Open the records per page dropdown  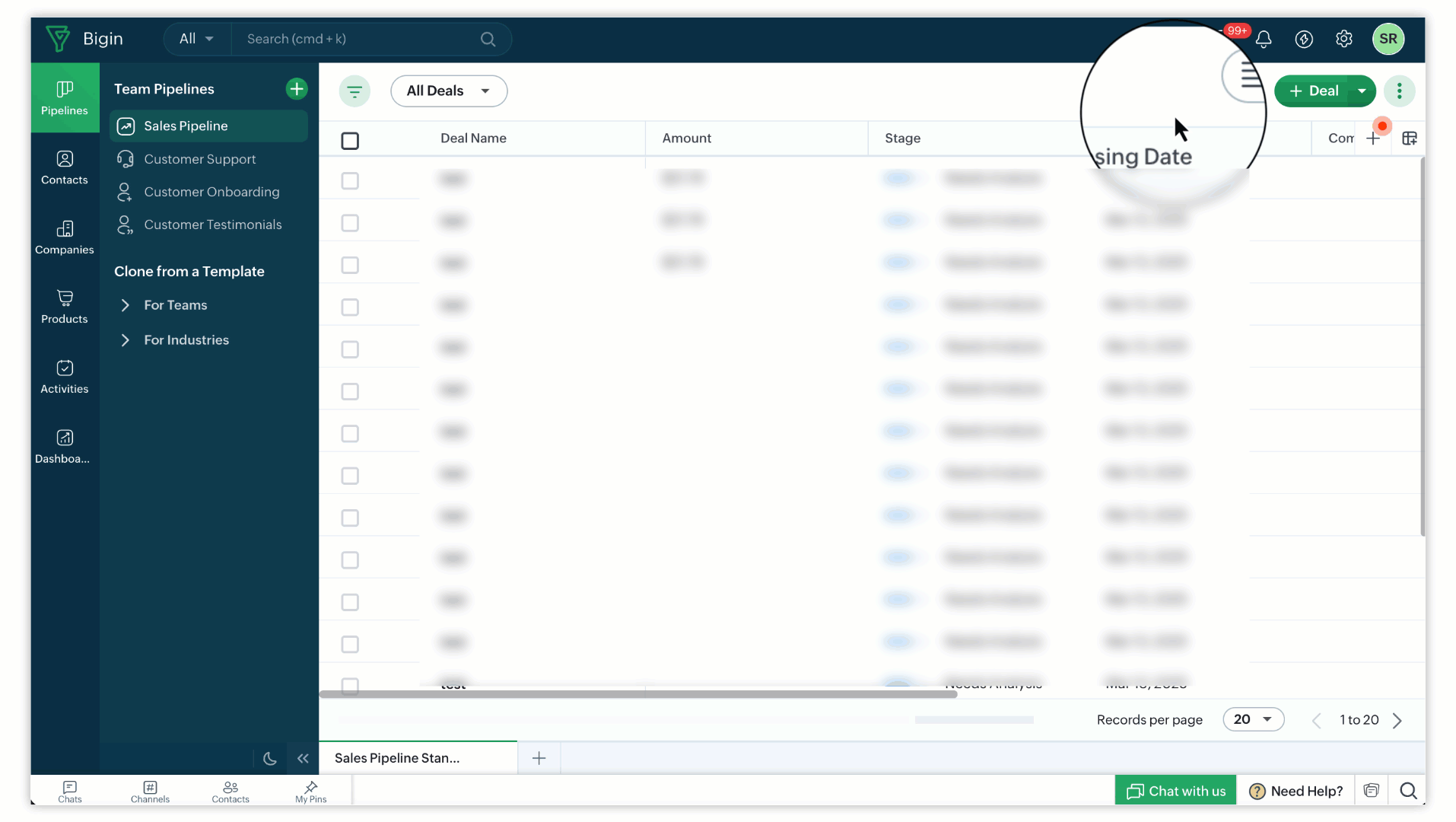(1253, 720)
